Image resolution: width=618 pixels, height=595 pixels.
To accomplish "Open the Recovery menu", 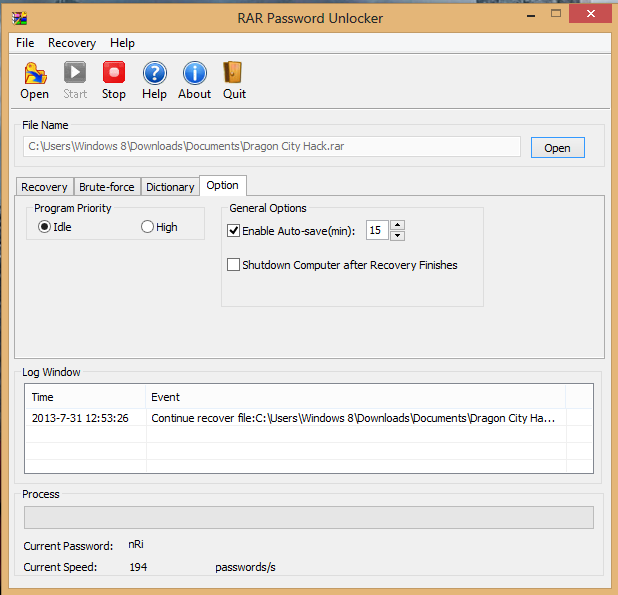I will [x=72, y=43].
